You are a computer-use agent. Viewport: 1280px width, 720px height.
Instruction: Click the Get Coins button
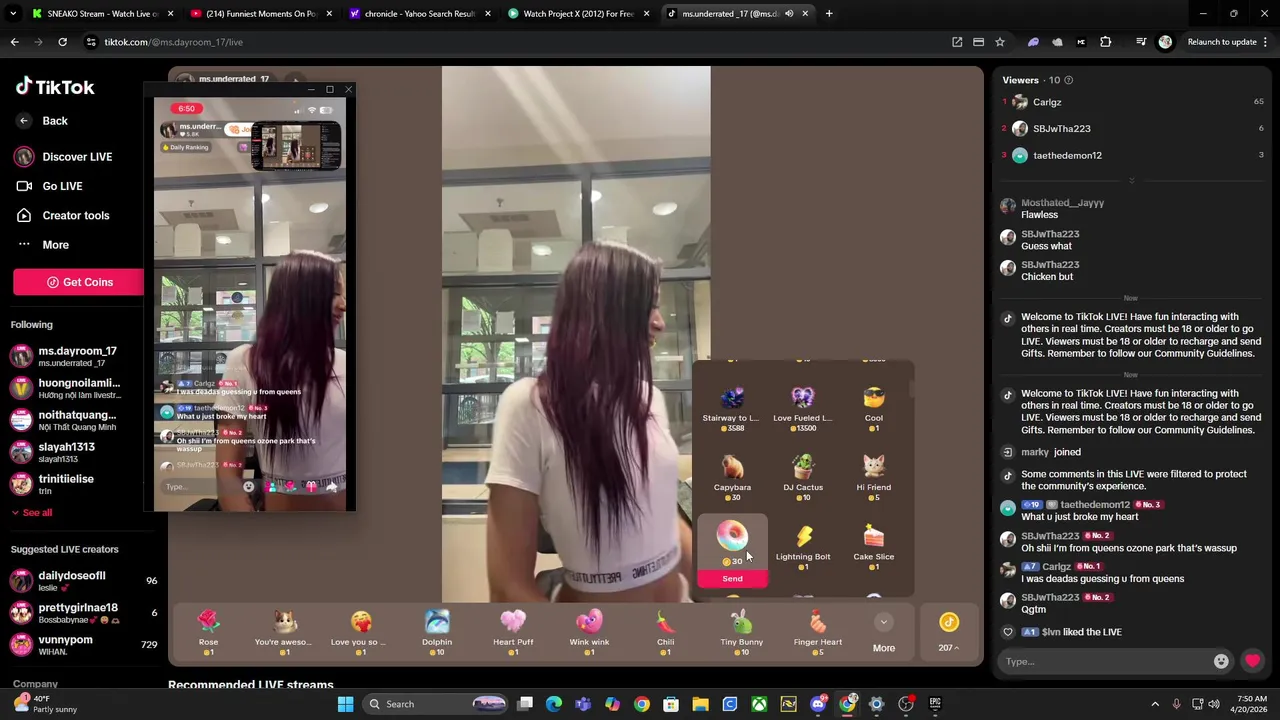79,282
